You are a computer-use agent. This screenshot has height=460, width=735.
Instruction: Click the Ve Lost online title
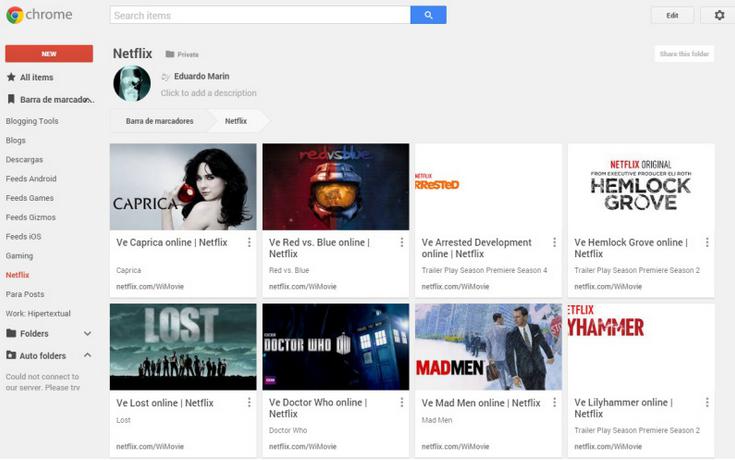pyautogui.click(x=165, y=403)
